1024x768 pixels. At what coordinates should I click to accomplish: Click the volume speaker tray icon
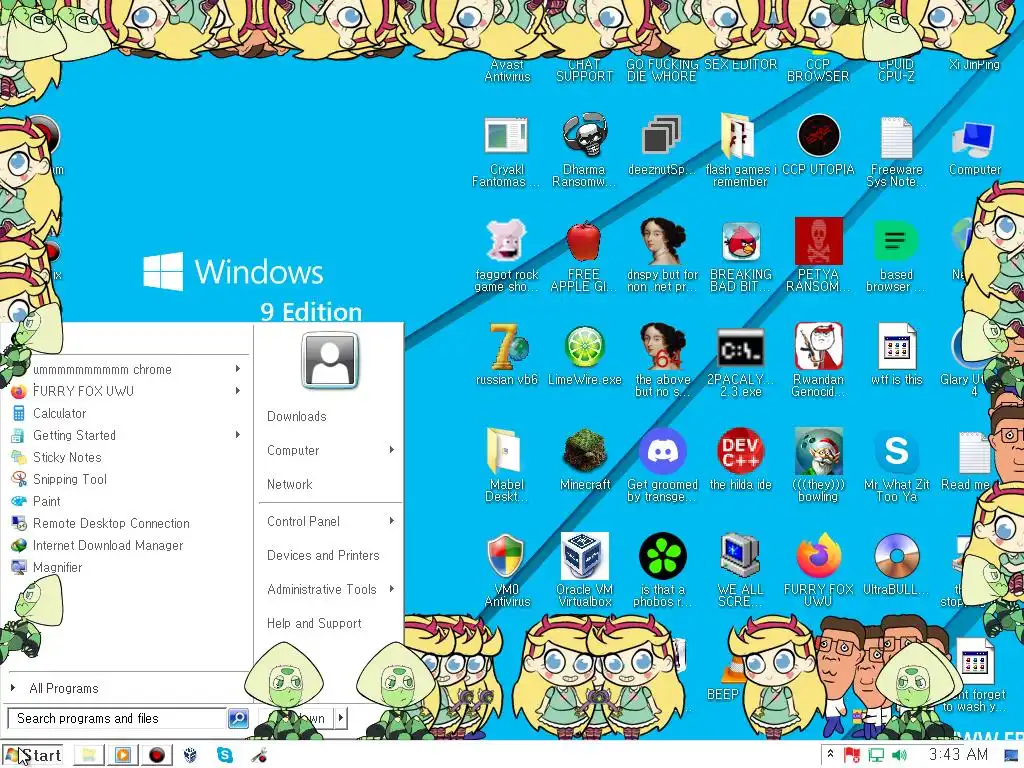899,755
